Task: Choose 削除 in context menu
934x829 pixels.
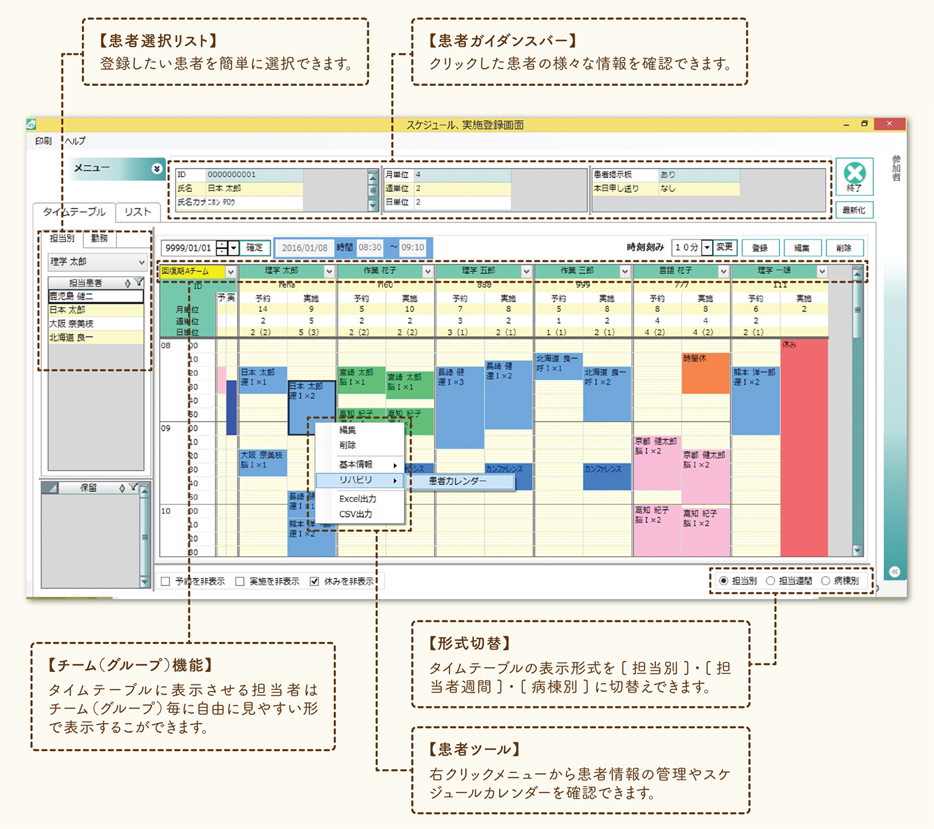Action: (x=360, y=445)
